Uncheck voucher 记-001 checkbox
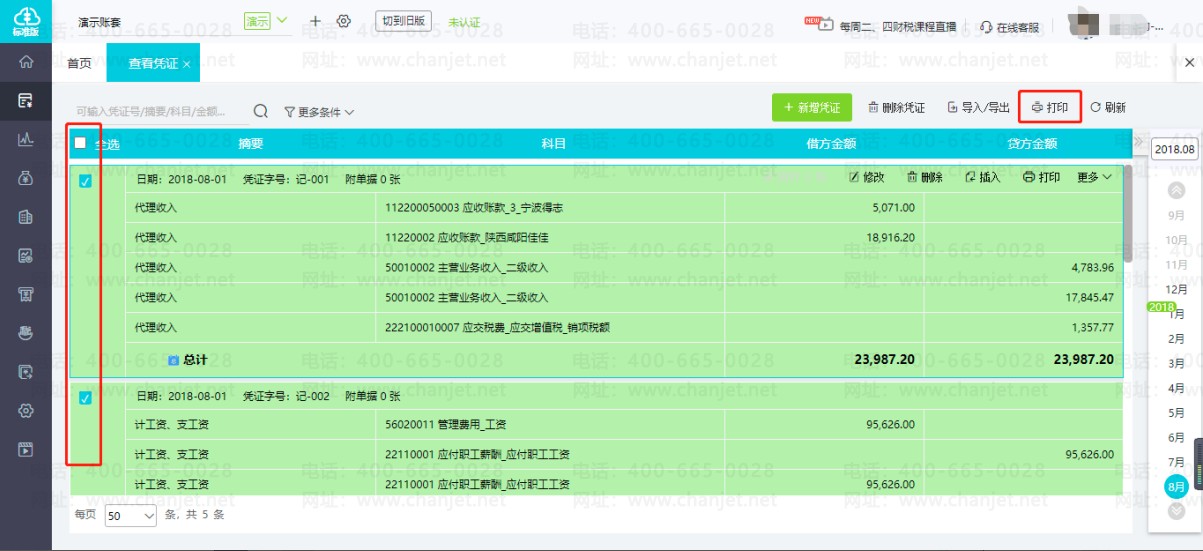Screen dimensions: 1203x551 point(85,181)
